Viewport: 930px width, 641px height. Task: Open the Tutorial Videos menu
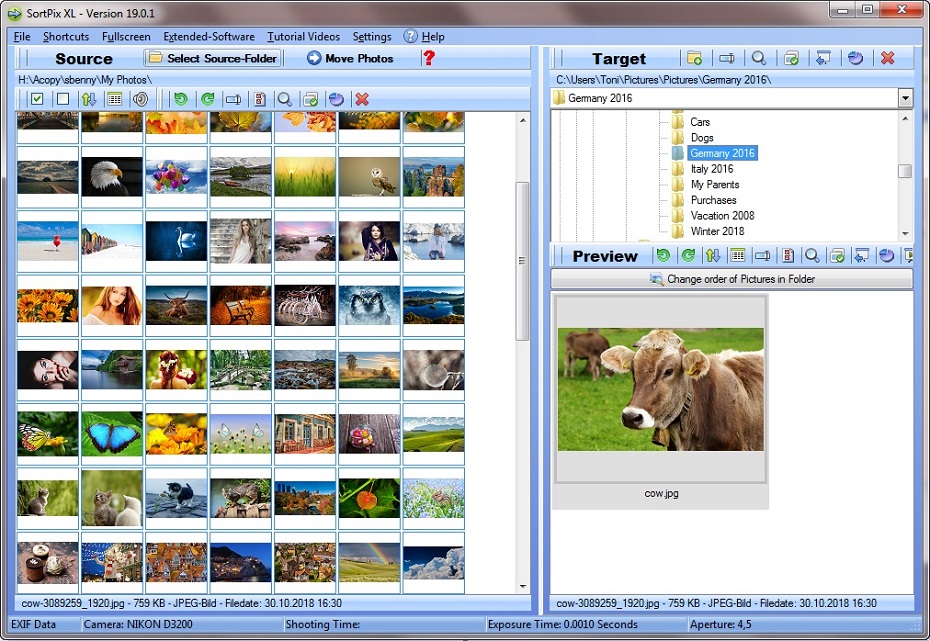(x=303, y=36)
